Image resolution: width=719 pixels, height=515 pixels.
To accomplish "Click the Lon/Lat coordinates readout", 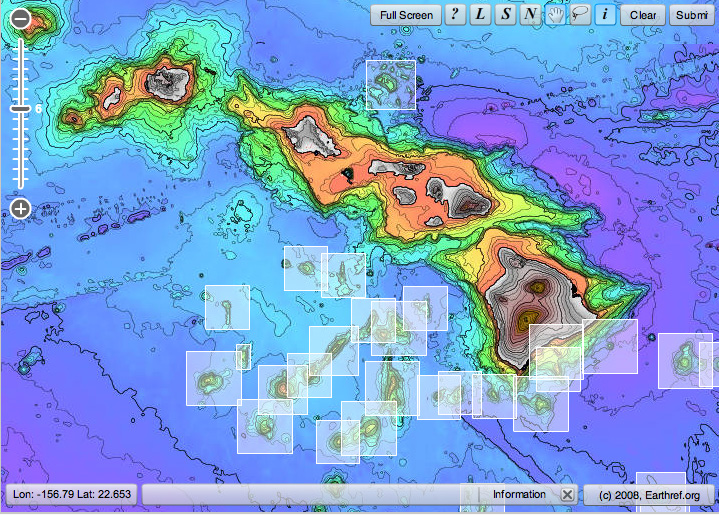I will click(x=70, y=495).
